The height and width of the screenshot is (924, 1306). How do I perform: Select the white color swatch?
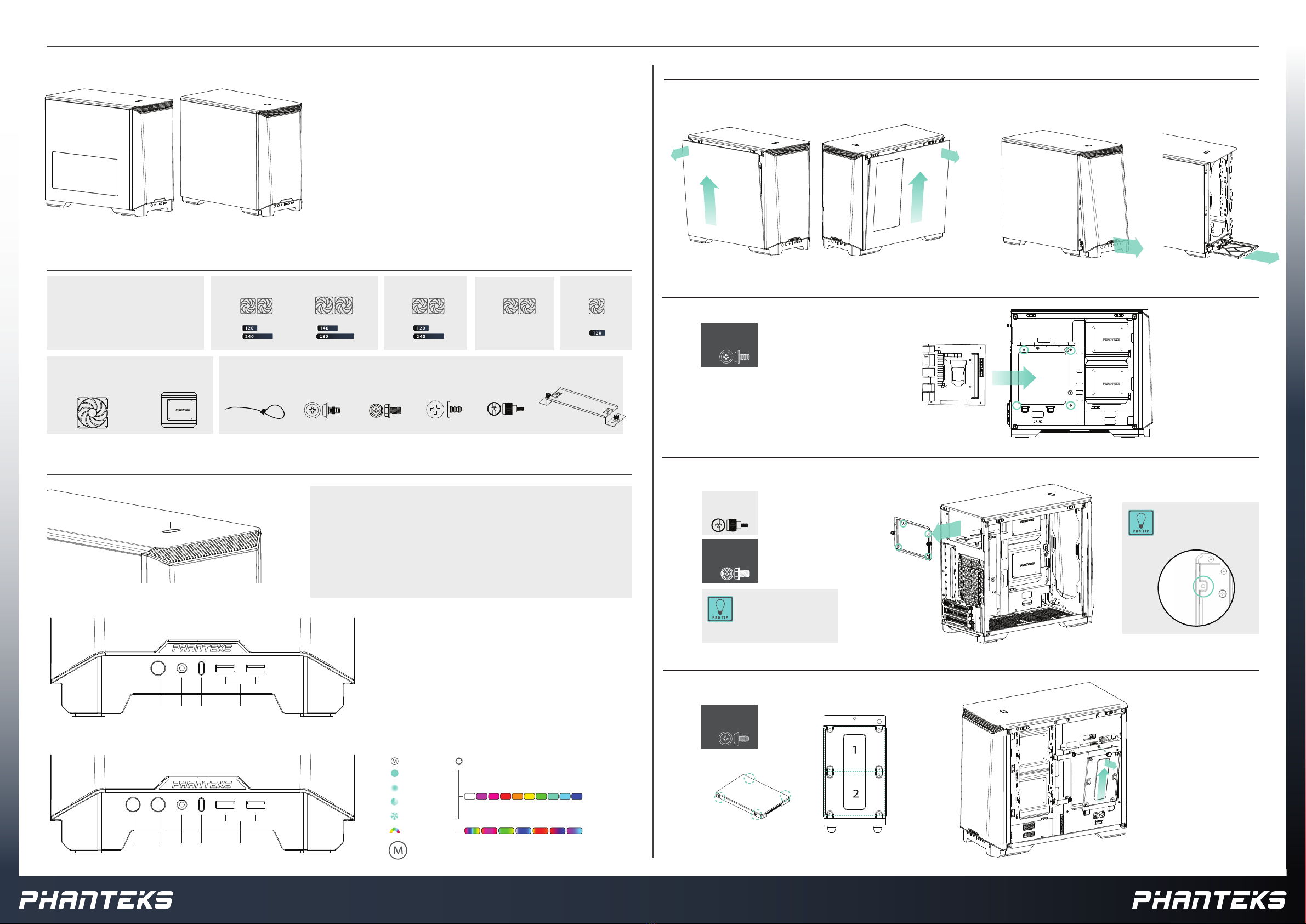click(470, 797)
